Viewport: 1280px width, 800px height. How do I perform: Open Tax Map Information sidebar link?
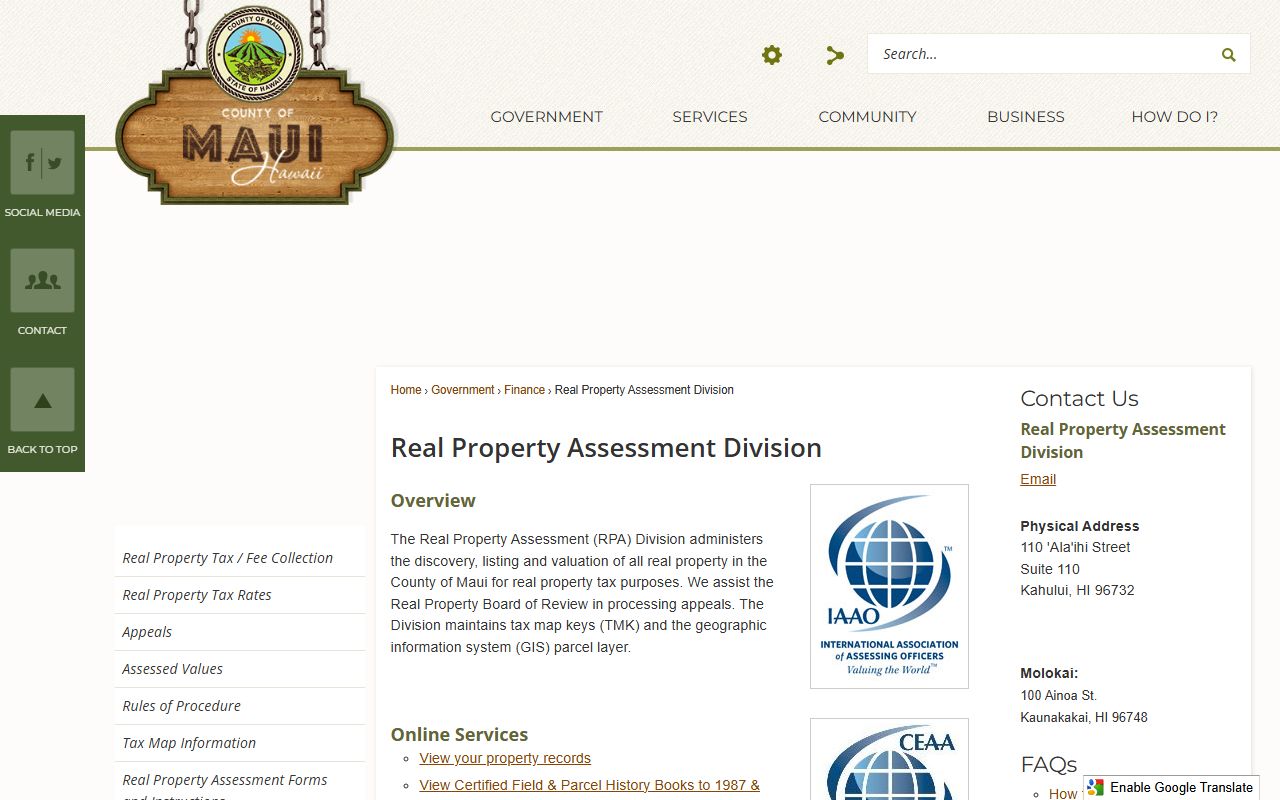pyautogui.click(x=240, y=743)
